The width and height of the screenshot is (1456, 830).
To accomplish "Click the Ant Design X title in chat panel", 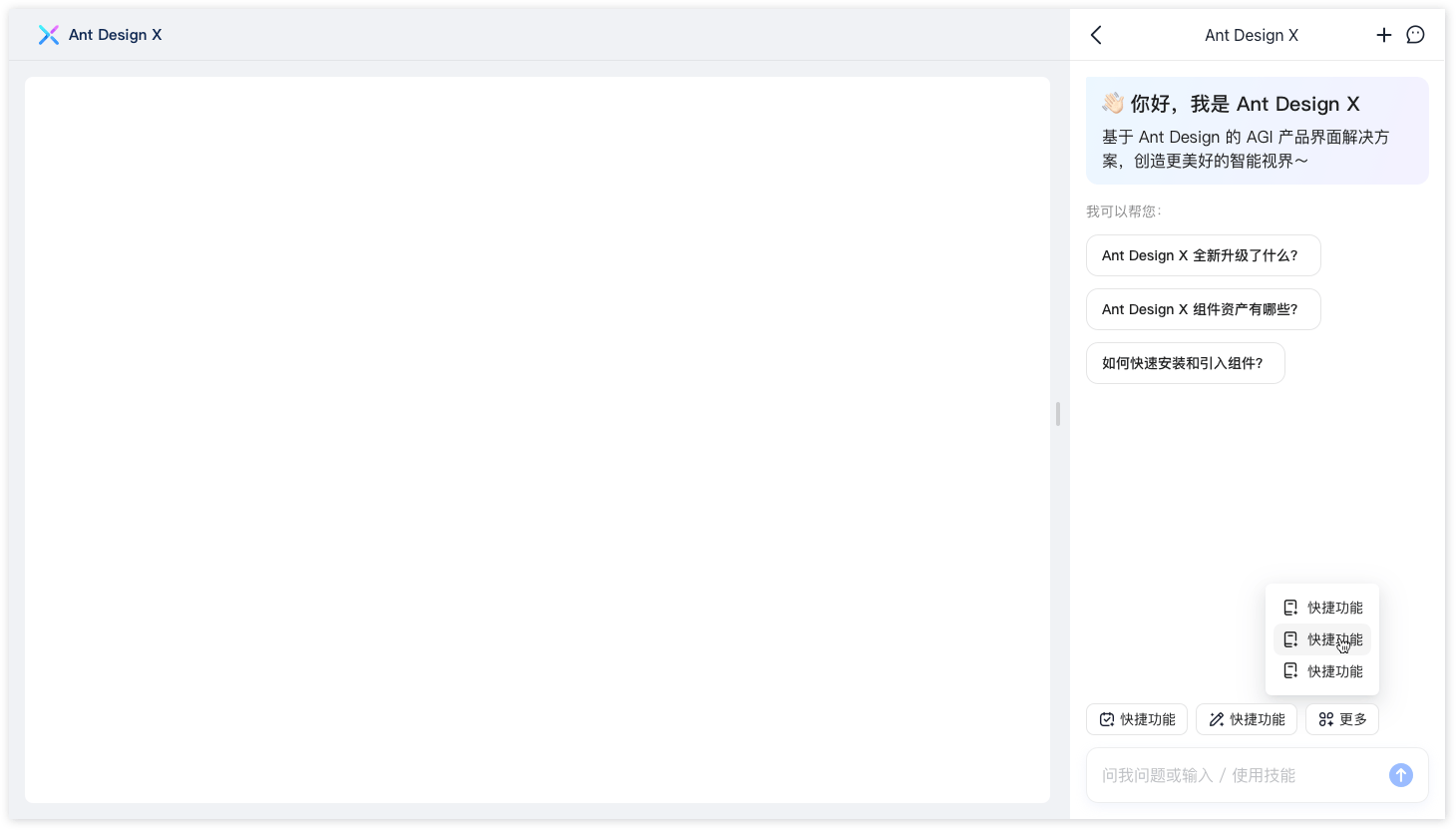I will coord(1252,35).
